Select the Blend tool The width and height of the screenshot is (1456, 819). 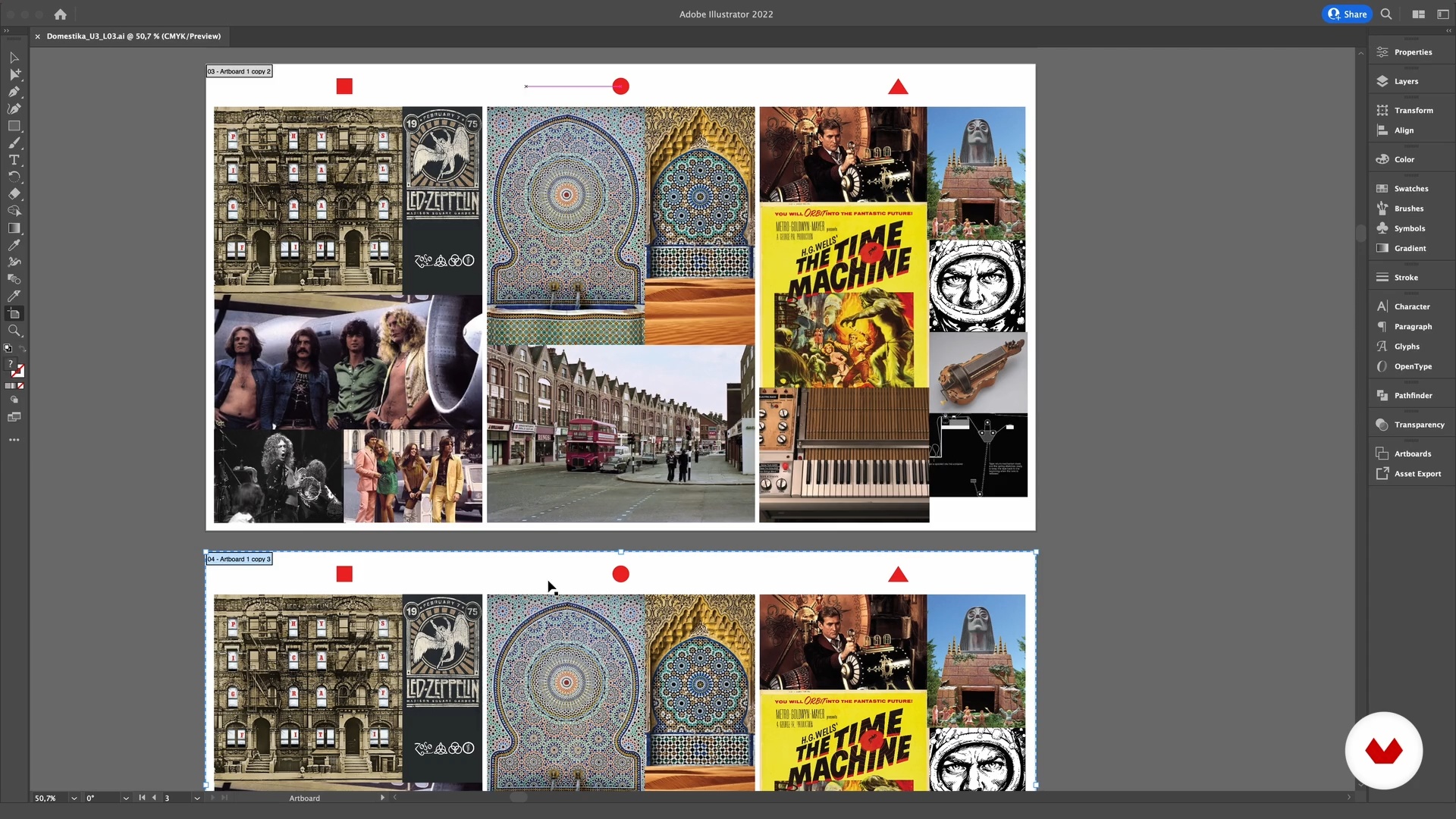pos(14,279)
